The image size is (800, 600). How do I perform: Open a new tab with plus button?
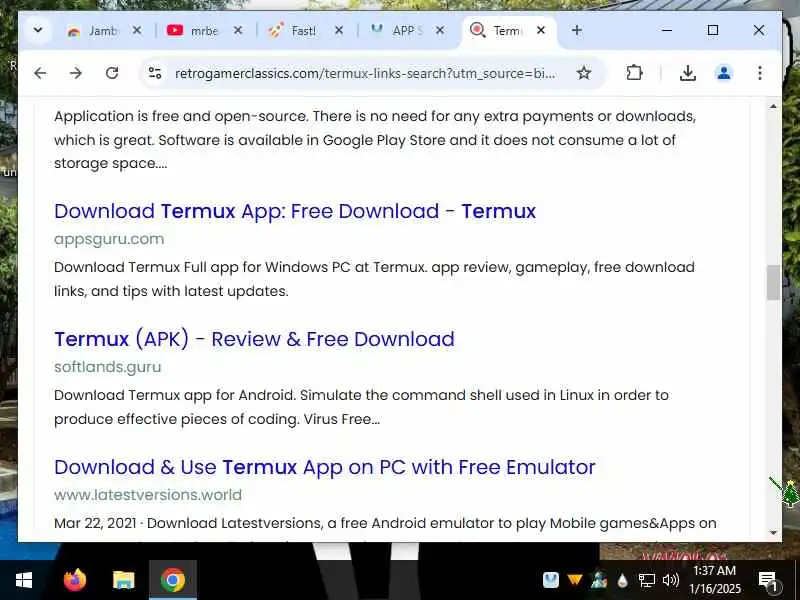click(x=577, y=31)
